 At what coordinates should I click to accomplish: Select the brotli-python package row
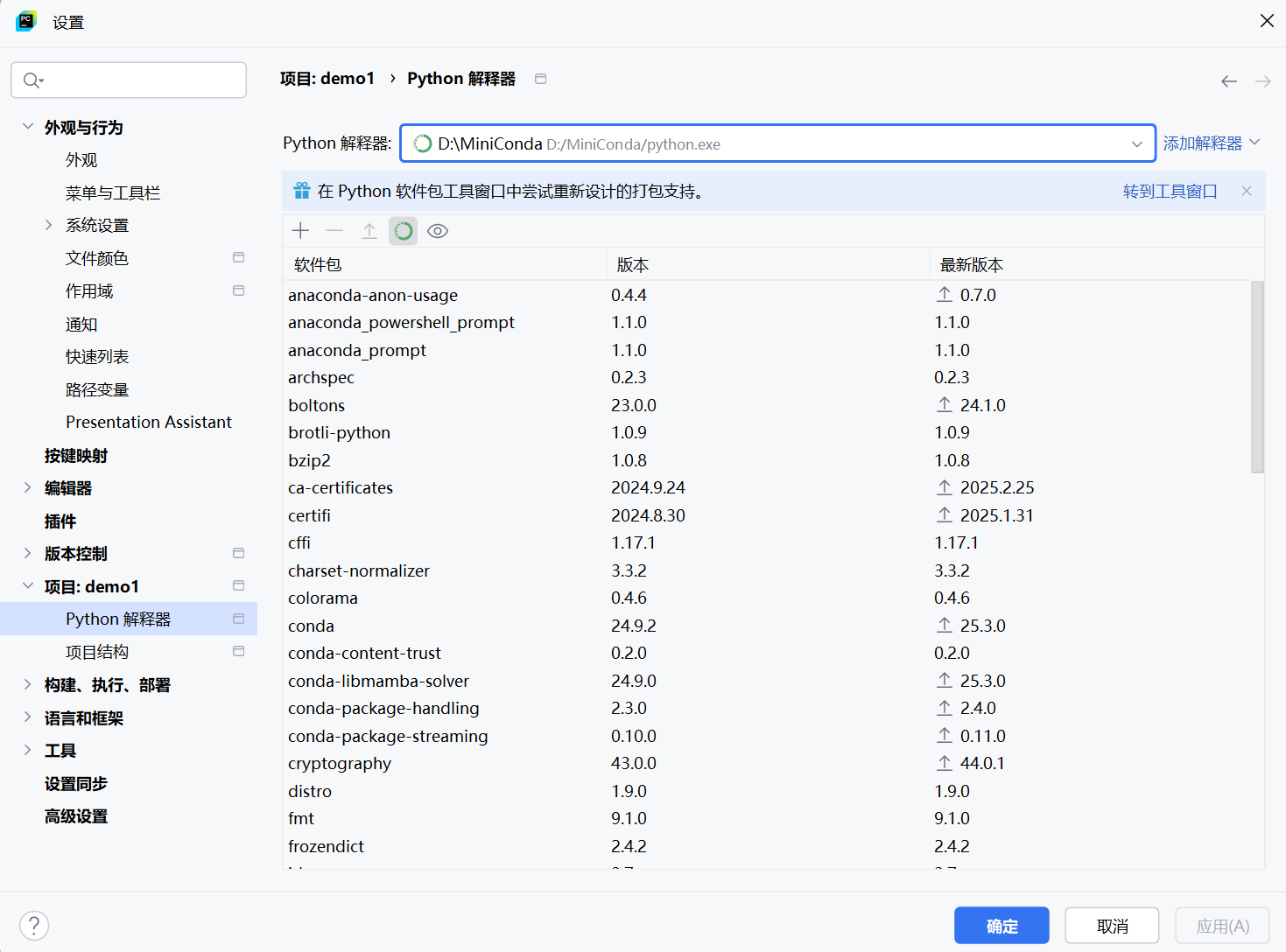tap(767, 432)
